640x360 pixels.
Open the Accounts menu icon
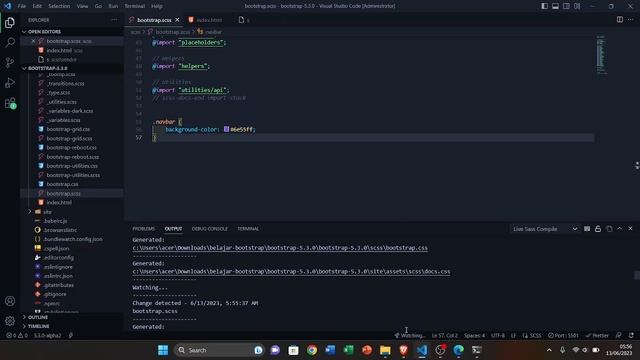(10, 301)
